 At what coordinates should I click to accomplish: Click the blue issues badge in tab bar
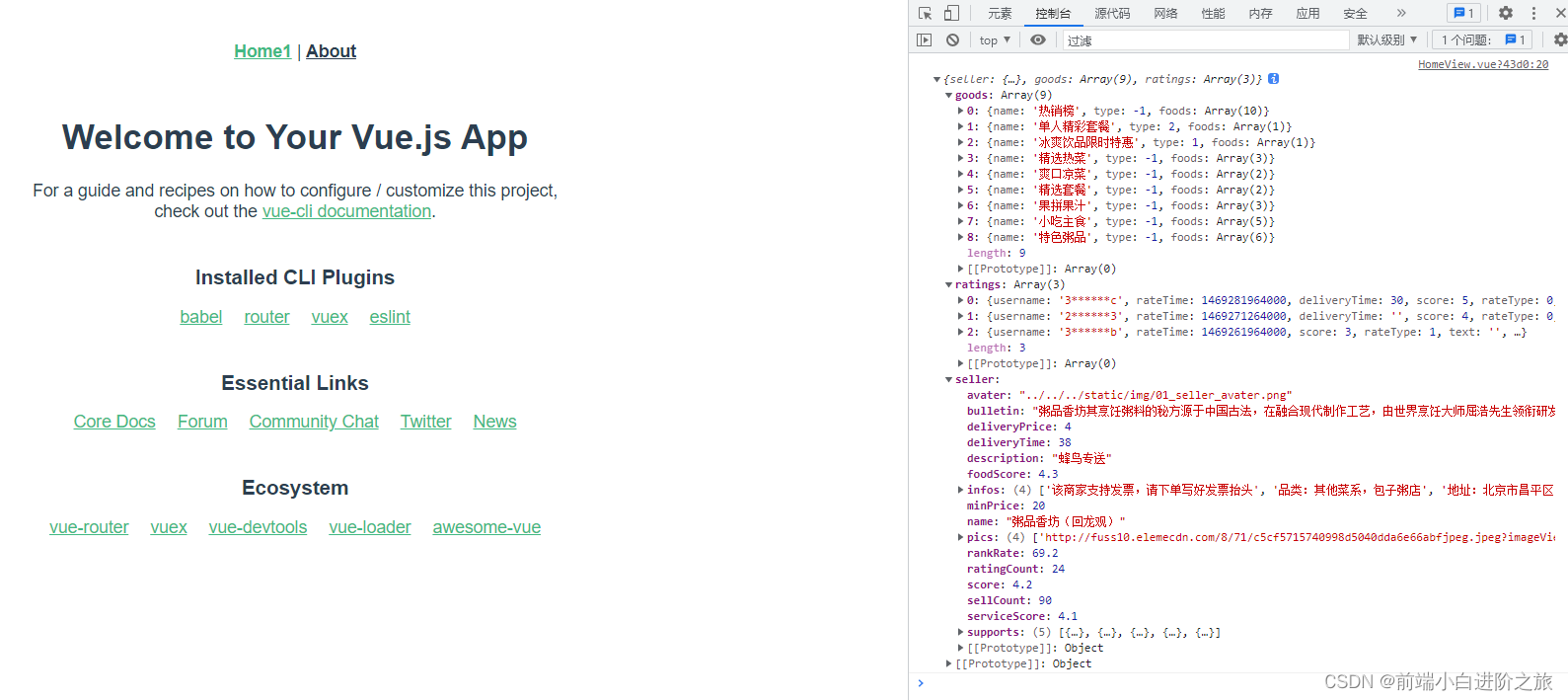coord(1464,13)
